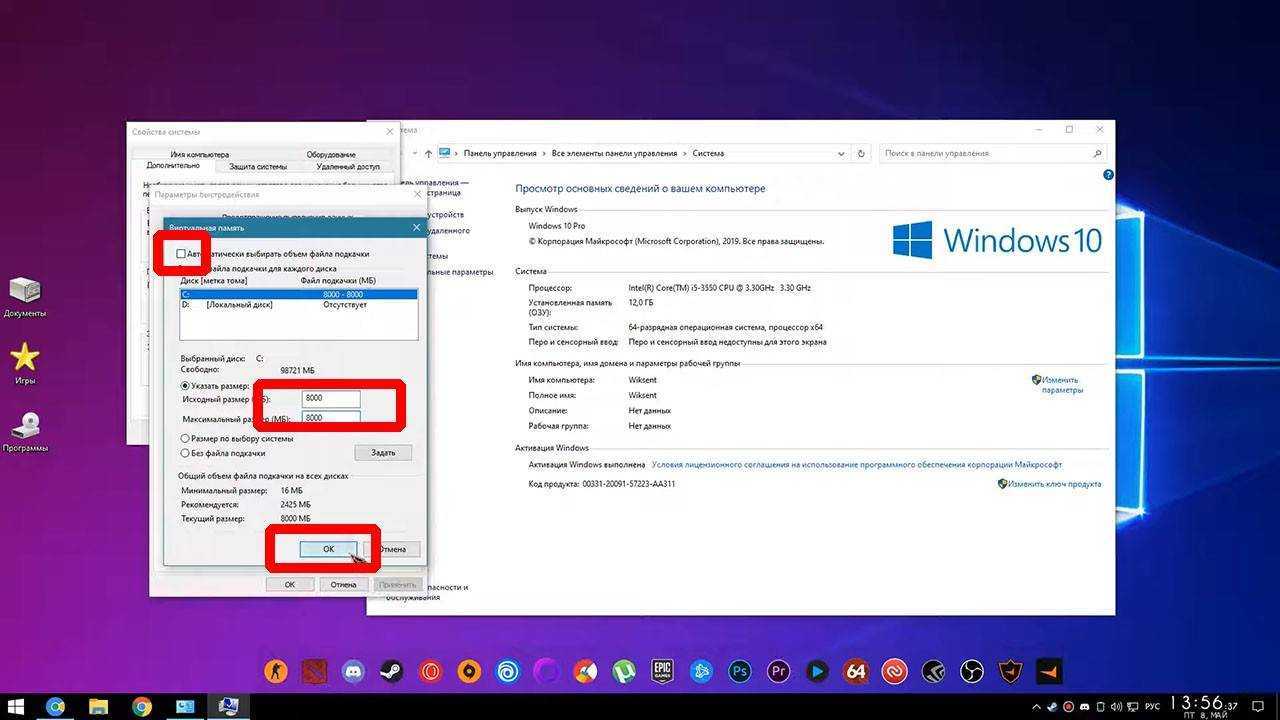Launch CS:GO from the dock
The image size is (1280, 720).
(x=275, y=671)
